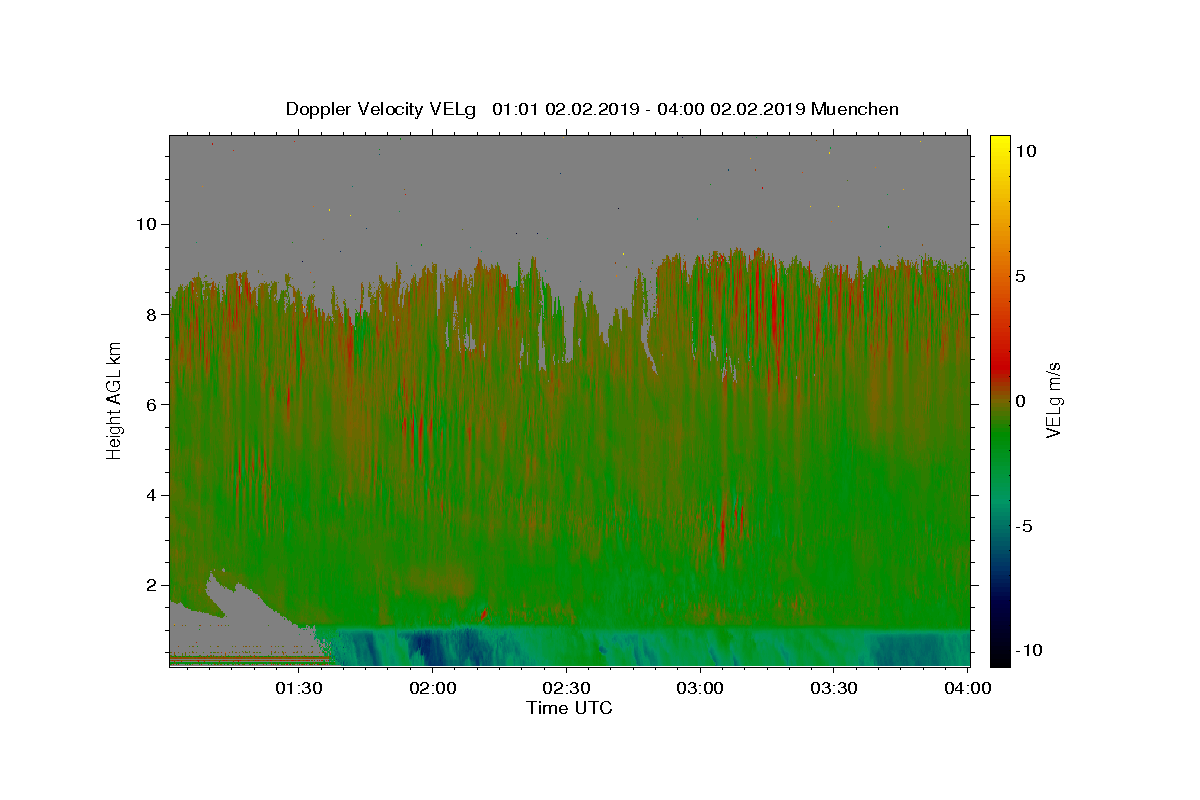Click 'Muenchen' in the plot title
The height and width of the screenshot is (800, 1200).
tap(855, 109)
